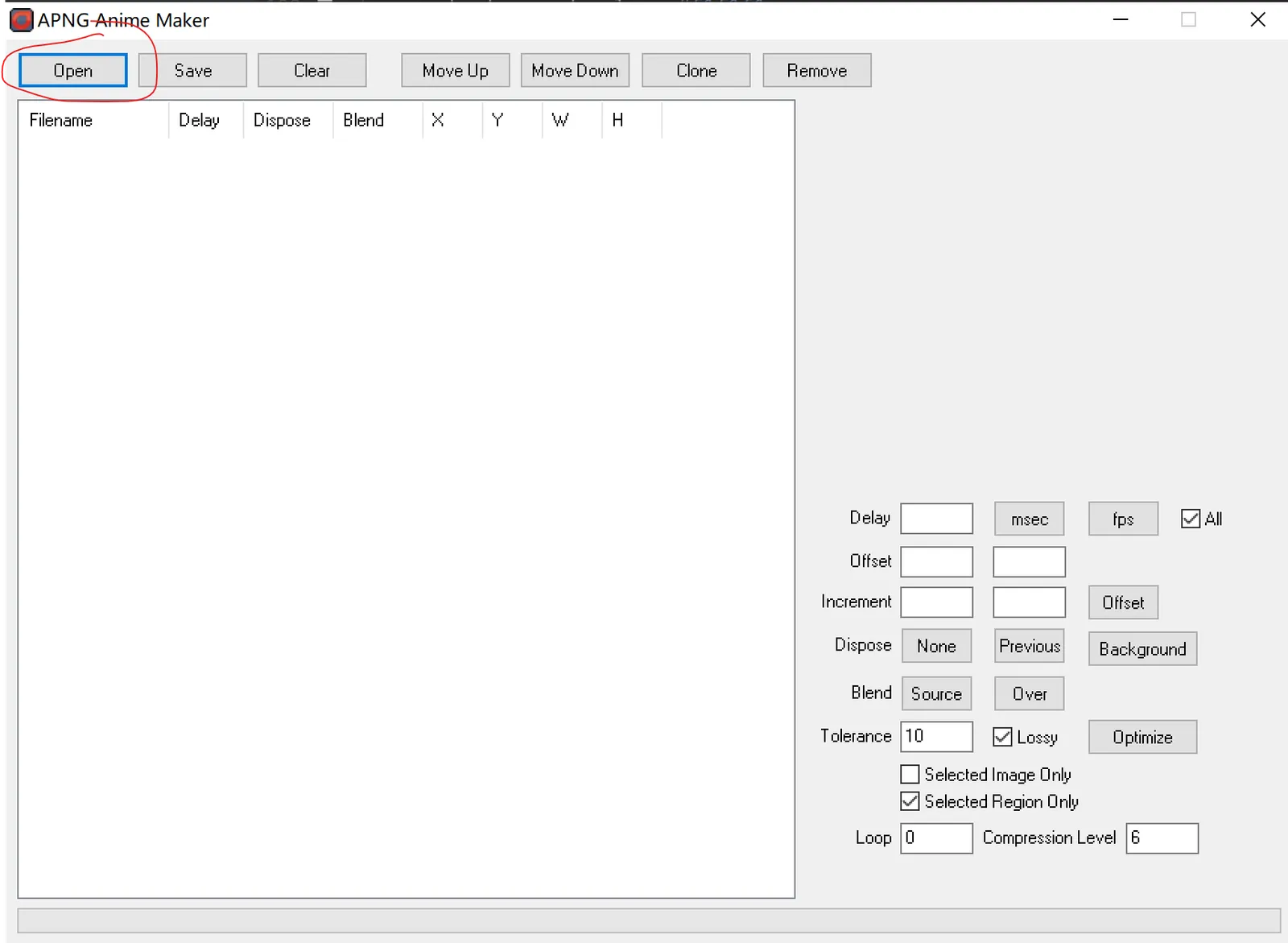The width and height of the screenshot is (1288, 943).
Task: Toggle the Lossy checkbox
Action: click(x=1002, y=737)
